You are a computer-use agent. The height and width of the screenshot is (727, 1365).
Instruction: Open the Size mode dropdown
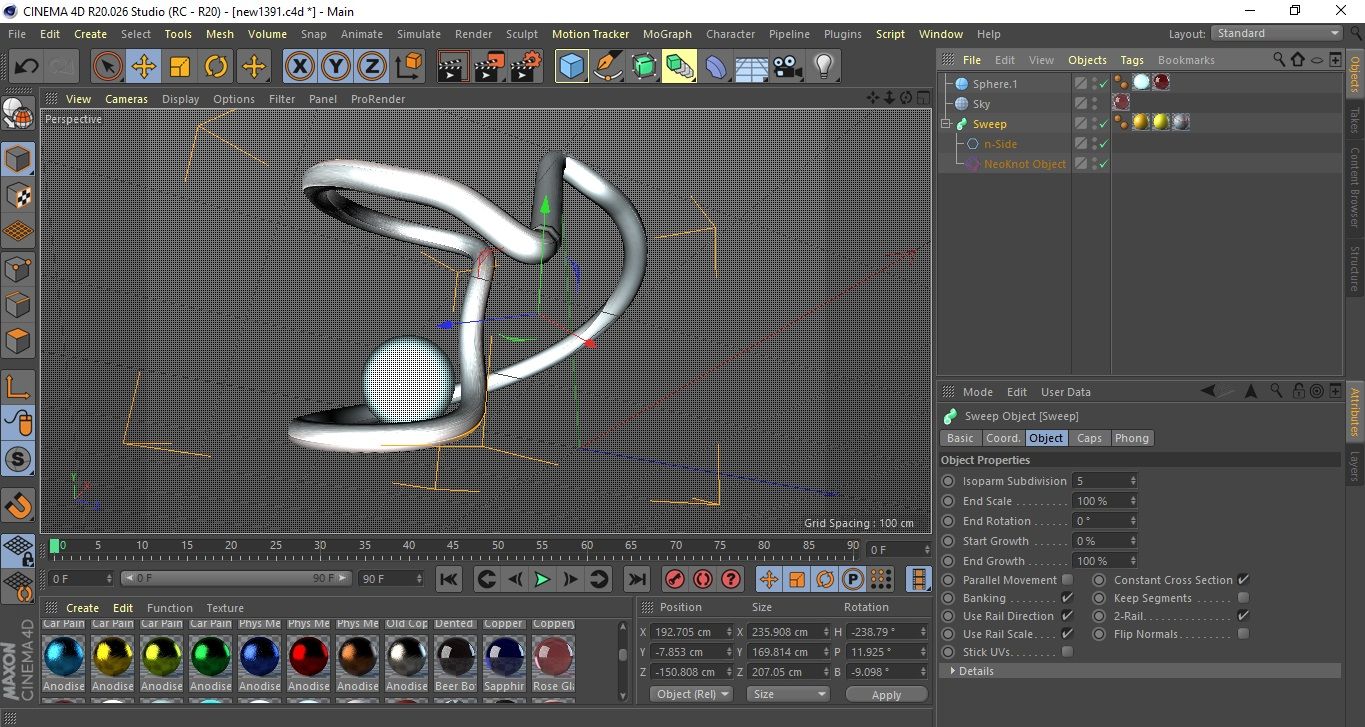[x=789, y=694]
